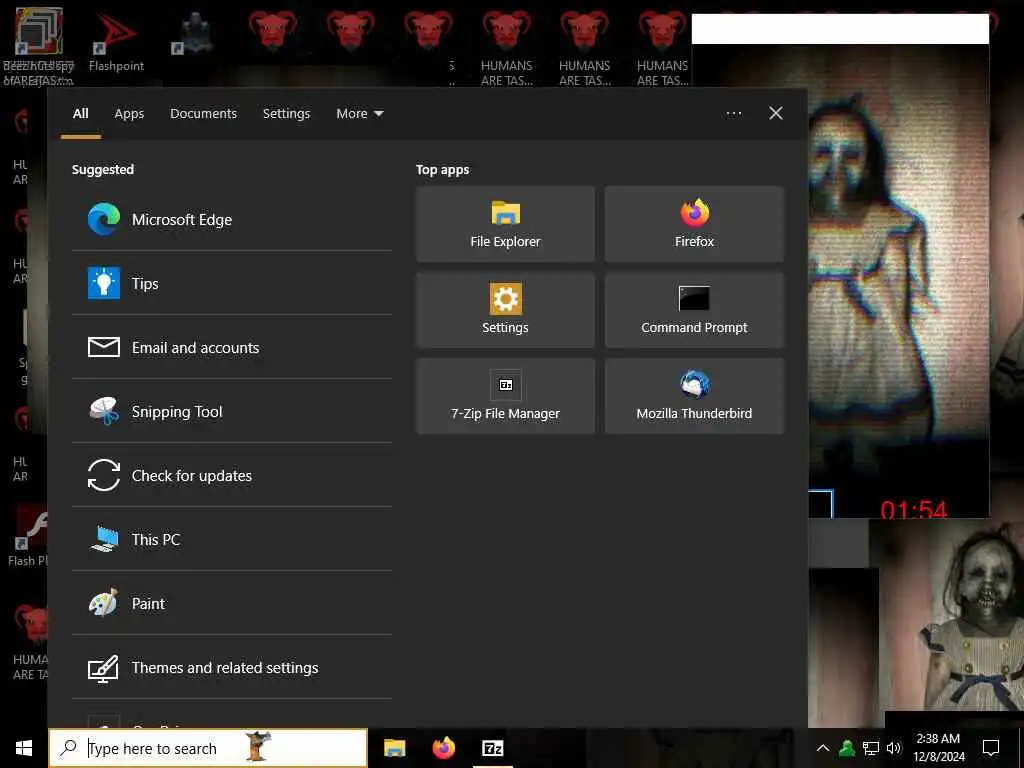Image resolution: width=1024 pixels, height=768 pixels.
Task: Switch to 7-Zip on the taskbar
Action: [x=493, y=748]
